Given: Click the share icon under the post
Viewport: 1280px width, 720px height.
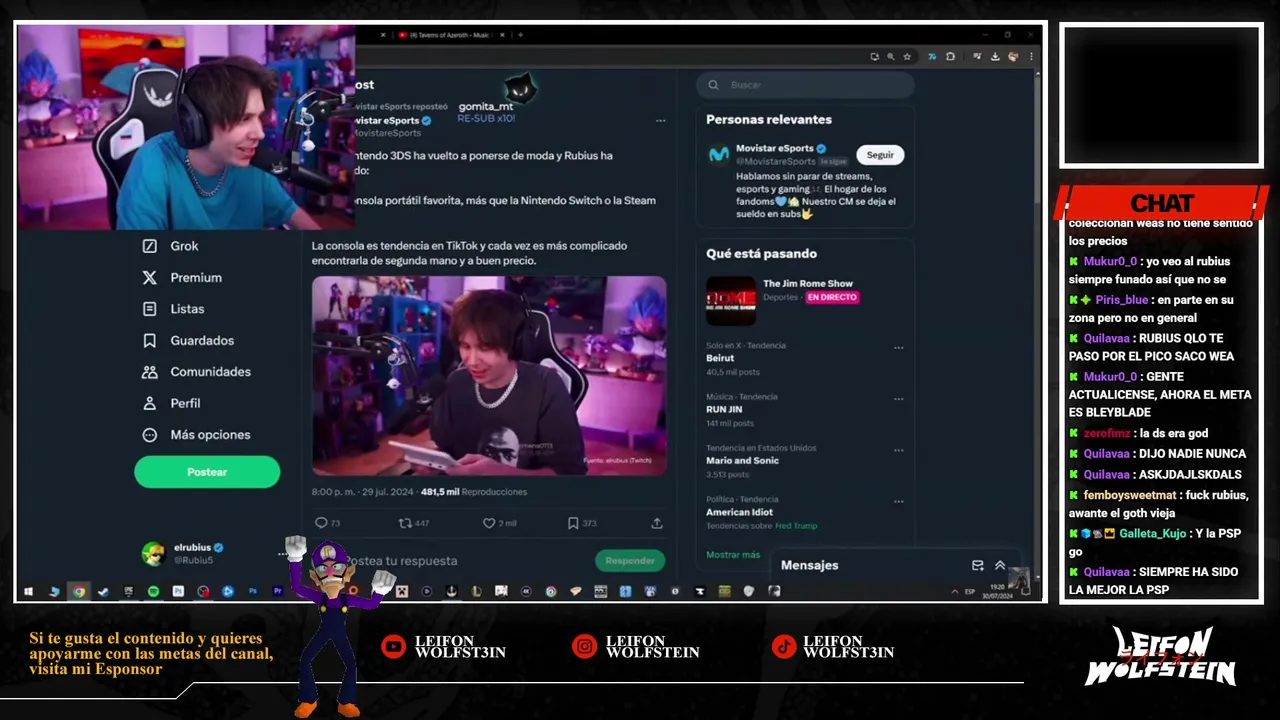Looking at the screenshot, I should [657, 523].
